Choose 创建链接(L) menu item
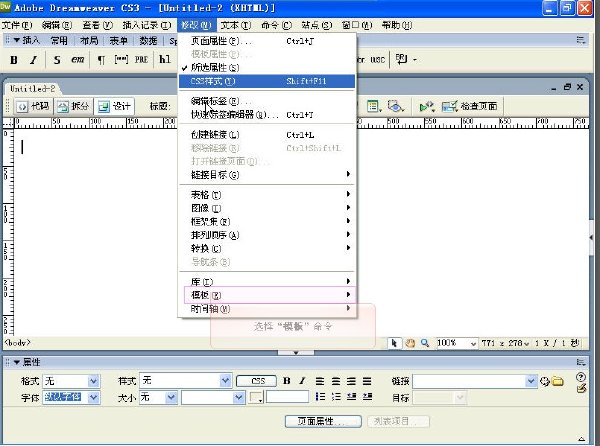This screenshot has height=446, width=600. point(267,135)
